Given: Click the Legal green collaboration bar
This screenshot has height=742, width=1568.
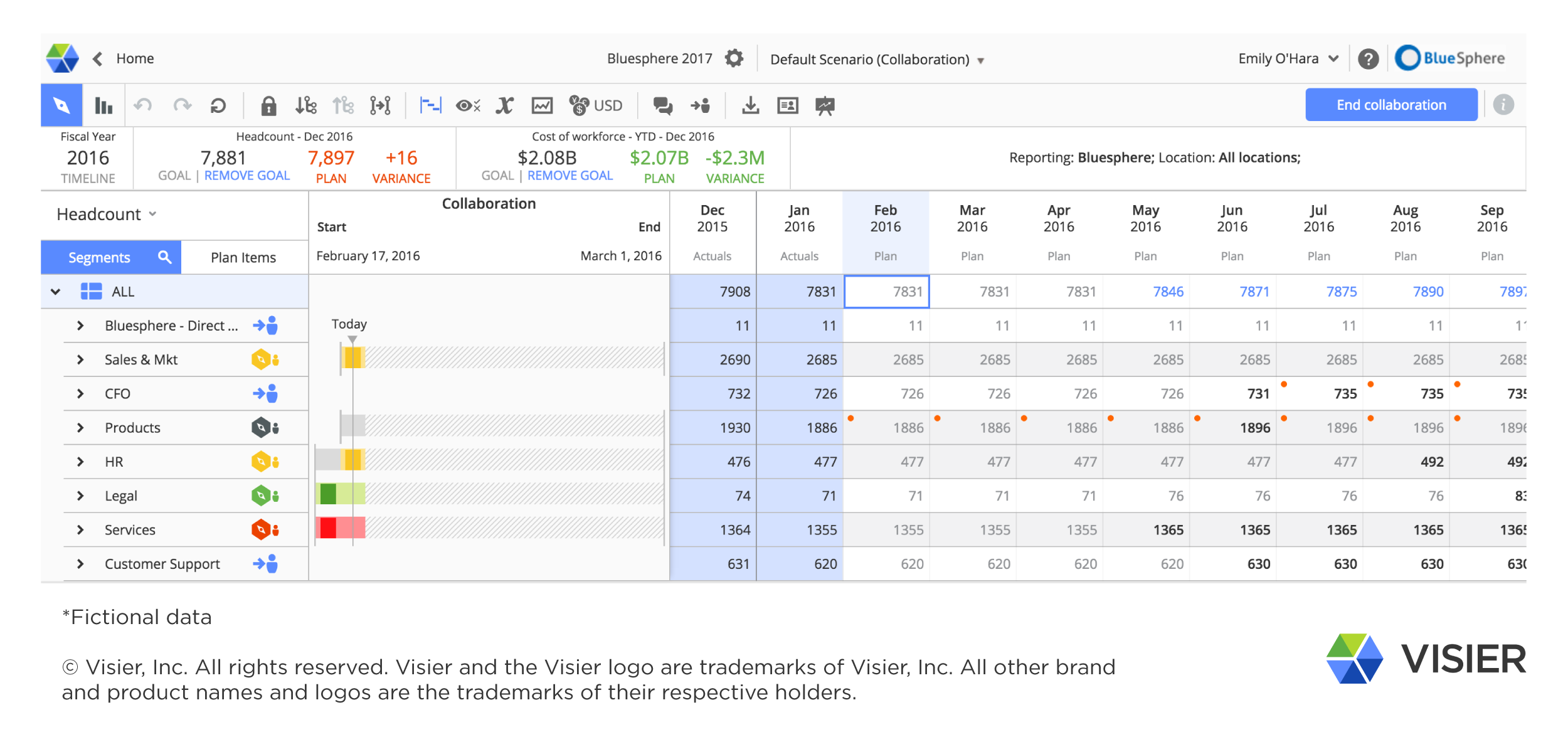Looking at the screenshot, I should (340, 494).
